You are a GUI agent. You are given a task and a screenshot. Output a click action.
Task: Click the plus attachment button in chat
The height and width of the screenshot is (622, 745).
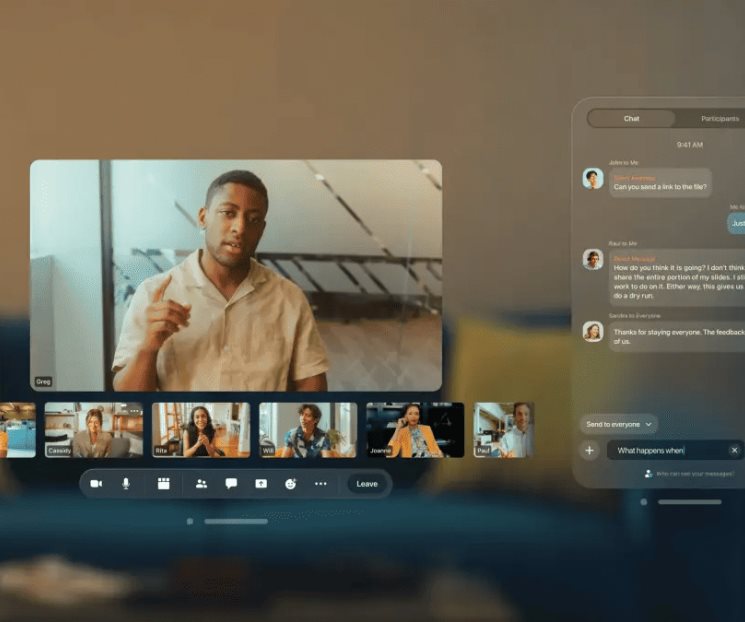coord(590,450)
